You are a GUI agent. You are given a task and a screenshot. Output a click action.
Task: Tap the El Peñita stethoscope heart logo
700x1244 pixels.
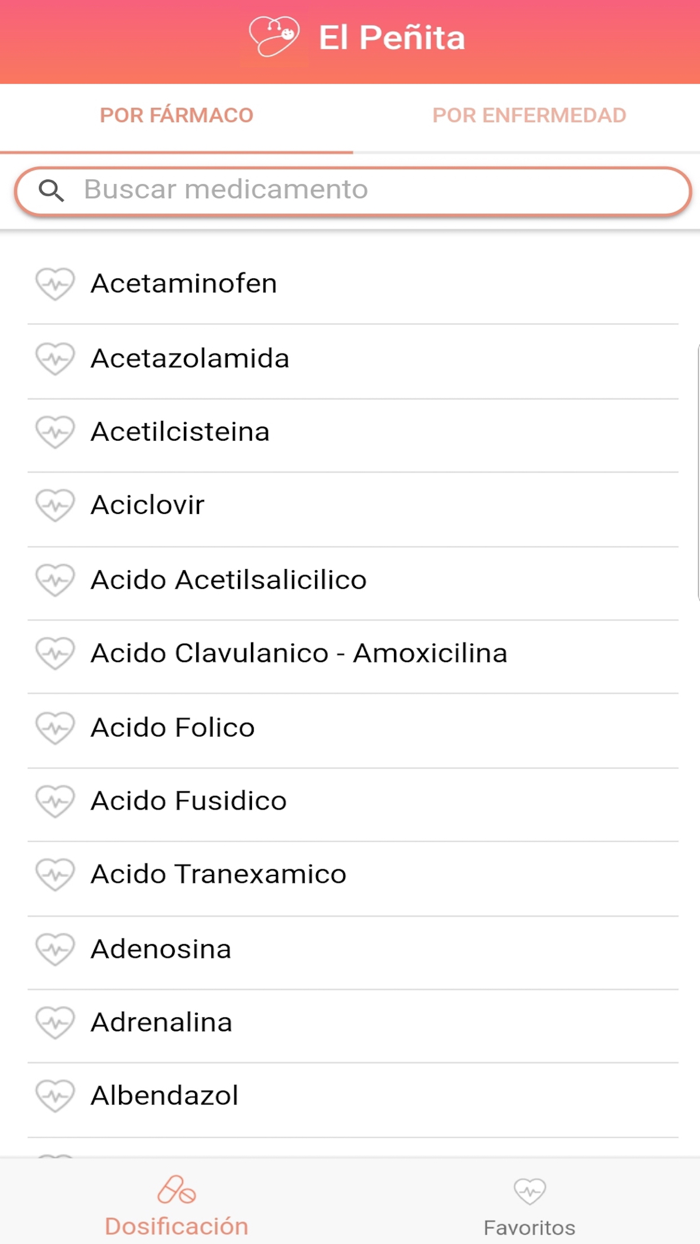(x=274, y=38)
